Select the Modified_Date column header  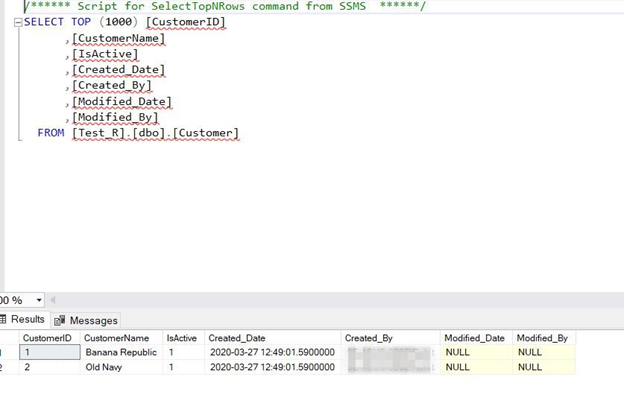[475, 338]
